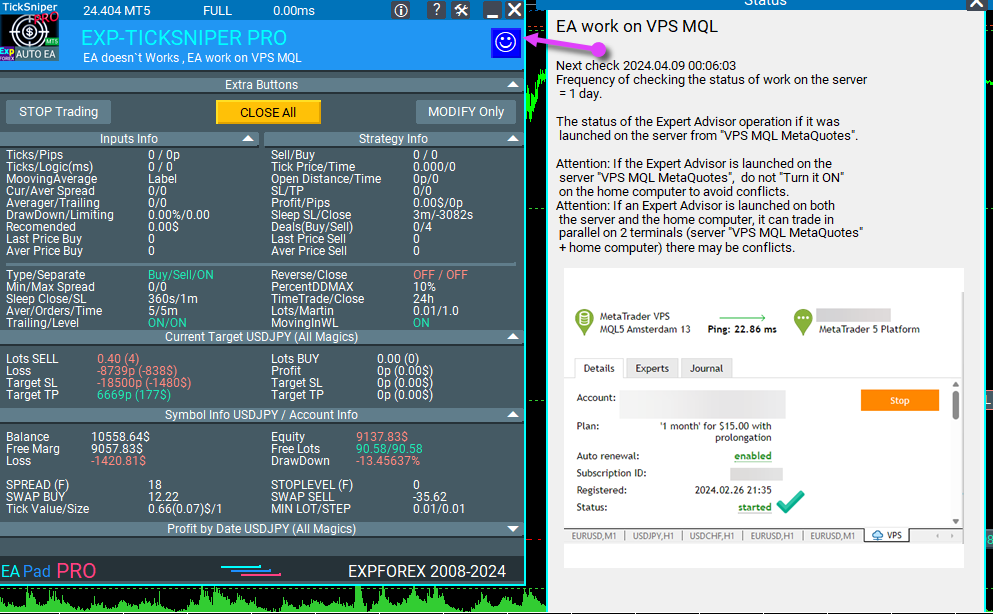993x614 pixels.
Task: Collapse the Inputs Info section
Action: (x=248, y=138)
